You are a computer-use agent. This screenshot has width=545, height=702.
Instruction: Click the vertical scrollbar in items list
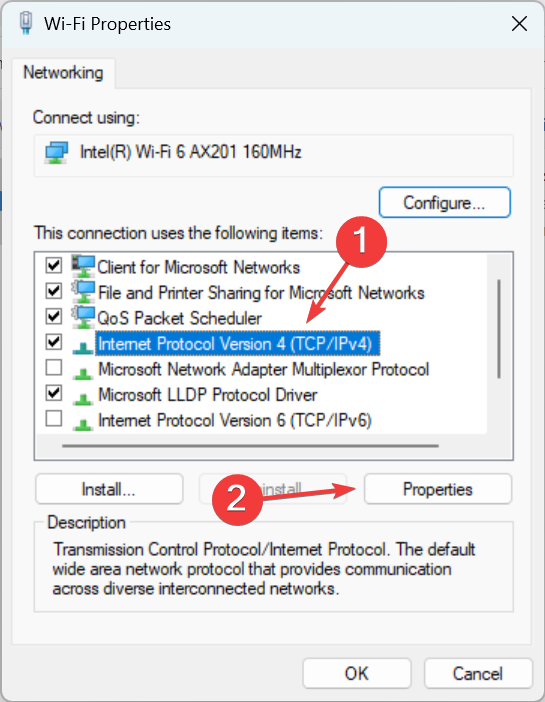click(x=498, y=329)
